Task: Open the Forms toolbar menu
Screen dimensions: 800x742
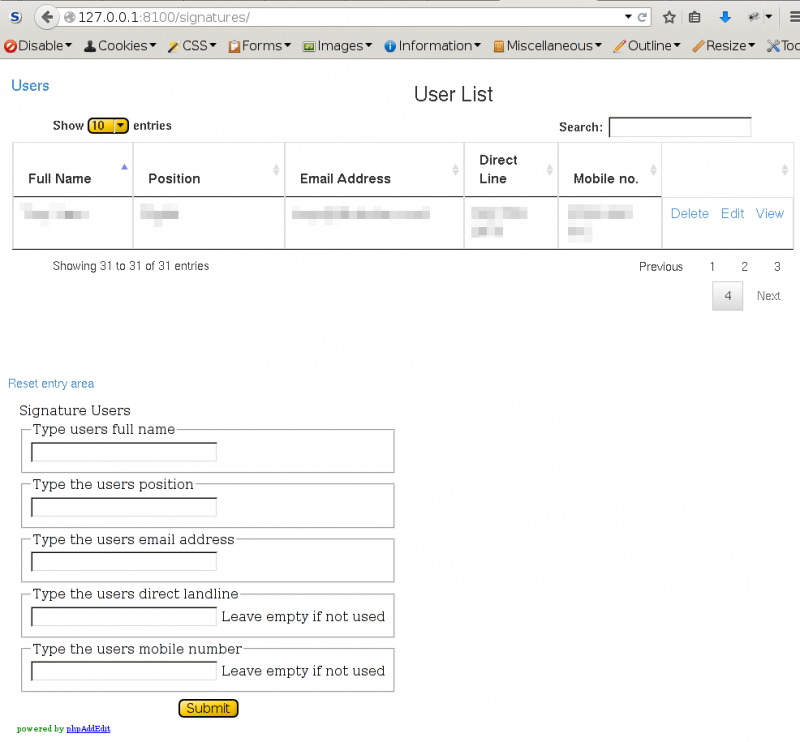Action: tap(260, 46)
